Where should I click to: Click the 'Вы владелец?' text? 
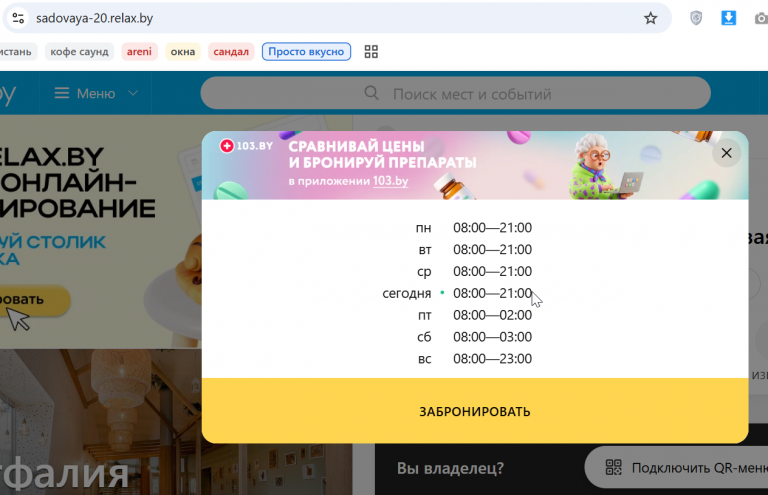tap(450, 468)
